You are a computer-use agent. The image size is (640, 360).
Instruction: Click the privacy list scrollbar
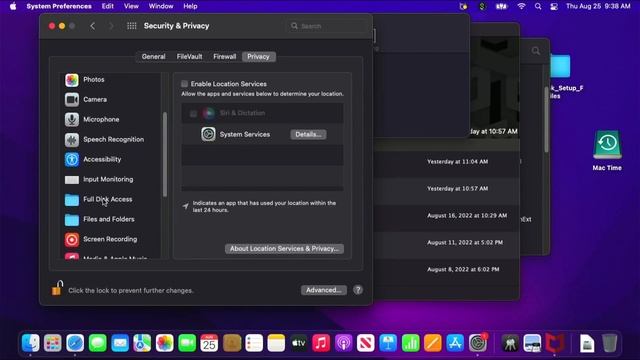pyautogui.click(x=164, y=154)
